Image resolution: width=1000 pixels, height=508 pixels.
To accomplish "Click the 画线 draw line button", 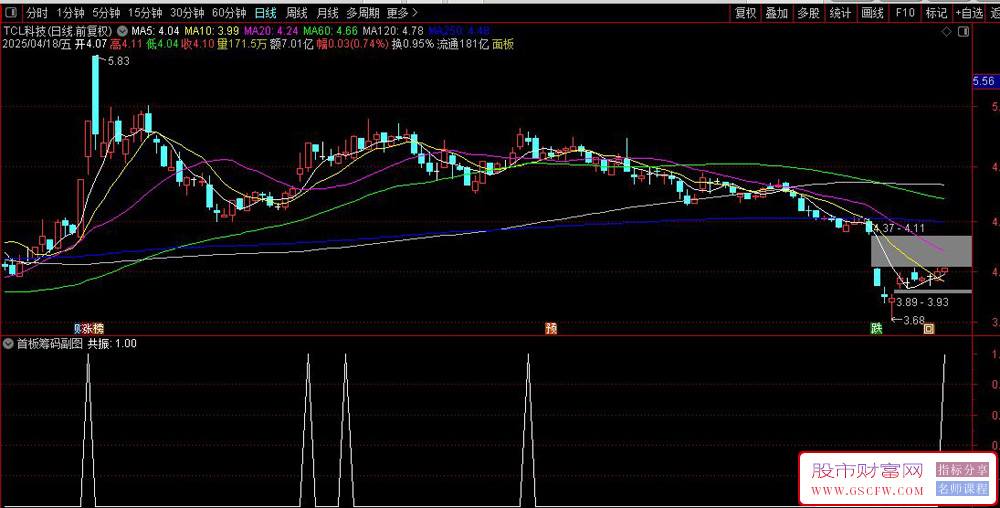I will [x=872, y=13].
